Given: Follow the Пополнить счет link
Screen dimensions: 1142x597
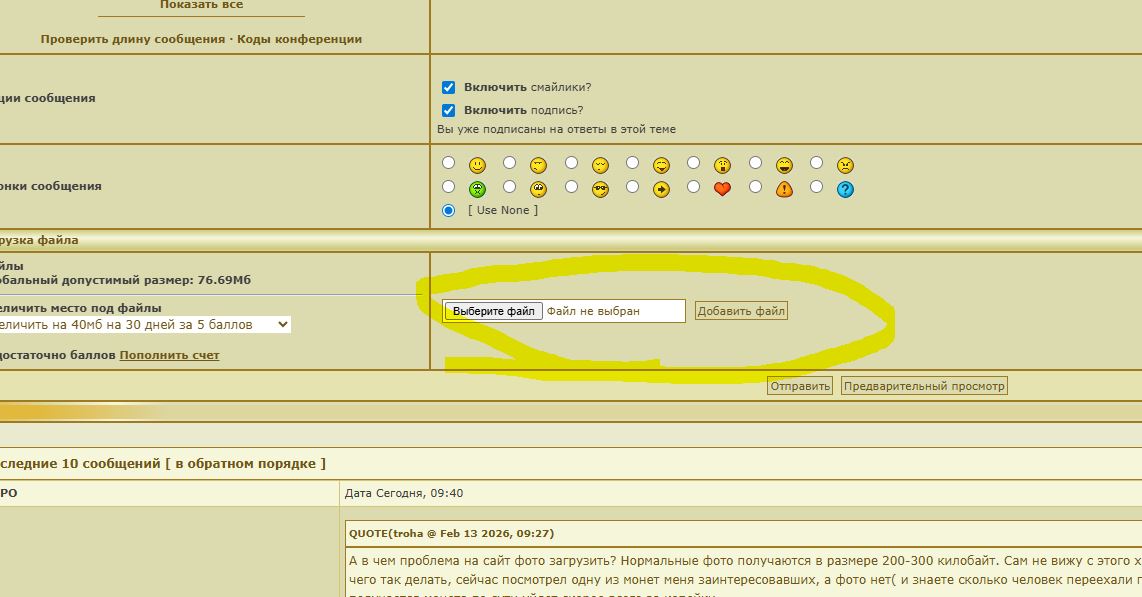Looking at the screenshot, I should [x=169, y=355].
